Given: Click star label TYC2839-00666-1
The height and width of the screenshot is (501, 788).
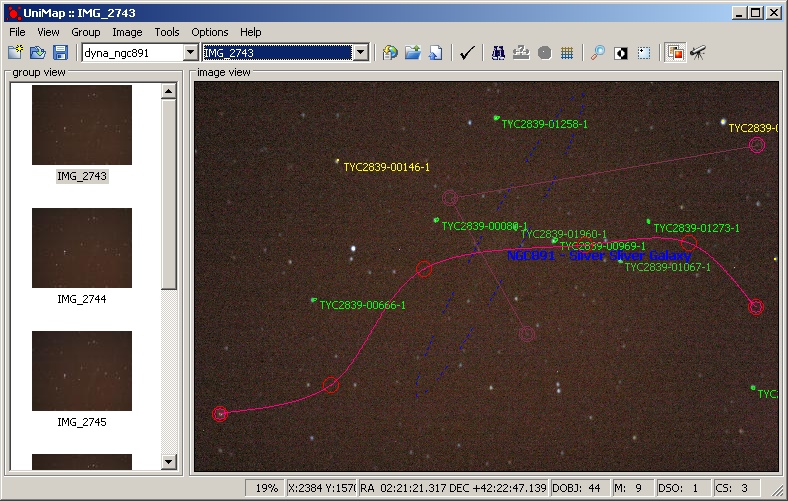Looking at the screenshot, I should 362,305.
